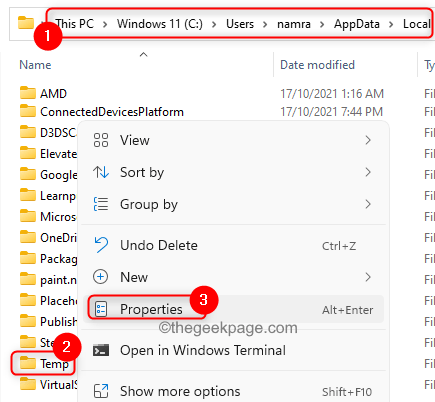Sort files by Name column header

pyautogui.click(x=35, y=65)
